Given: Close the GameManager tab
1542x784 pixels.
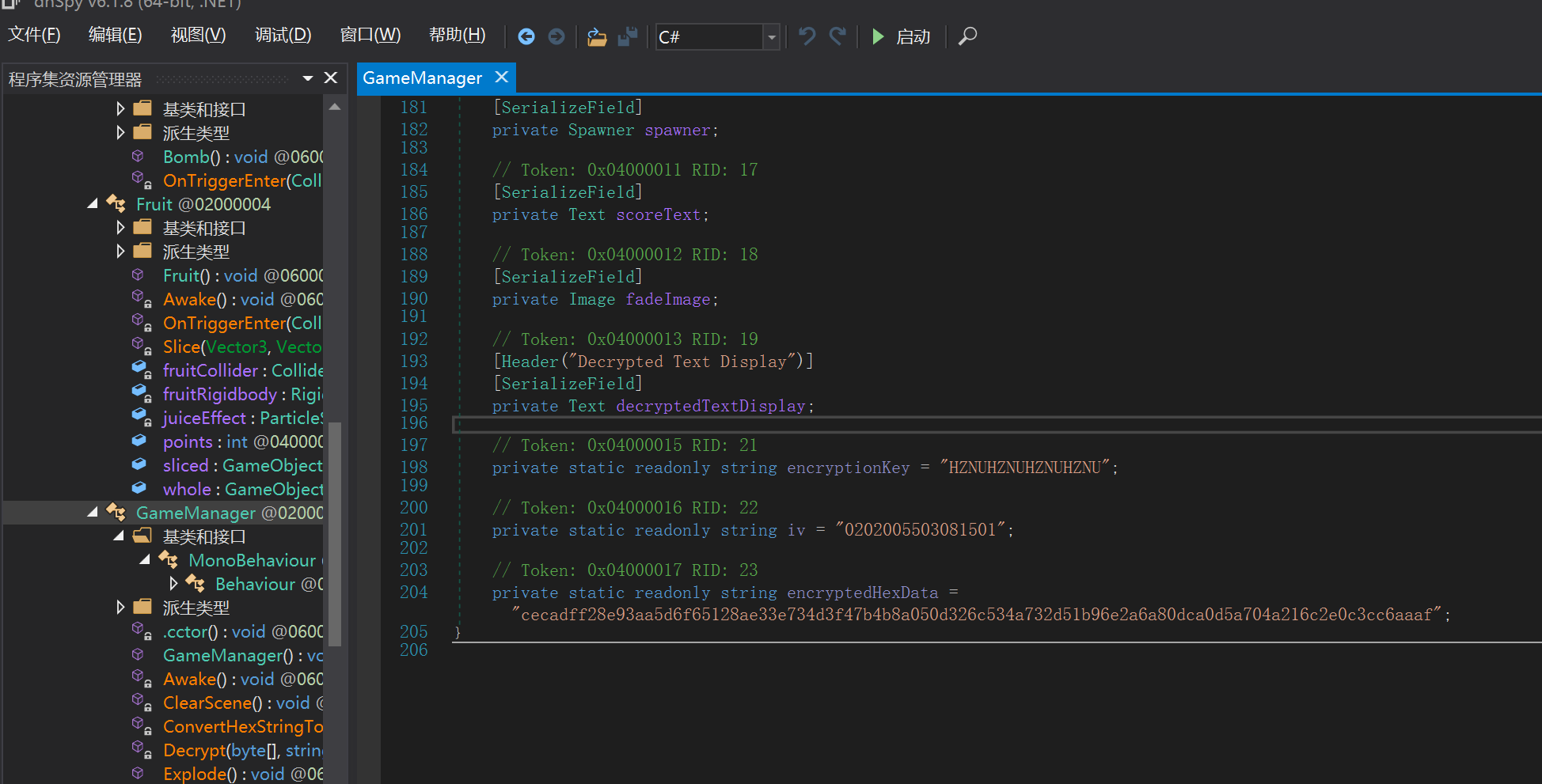Looking at the screenshot, I should coord(501,78).
